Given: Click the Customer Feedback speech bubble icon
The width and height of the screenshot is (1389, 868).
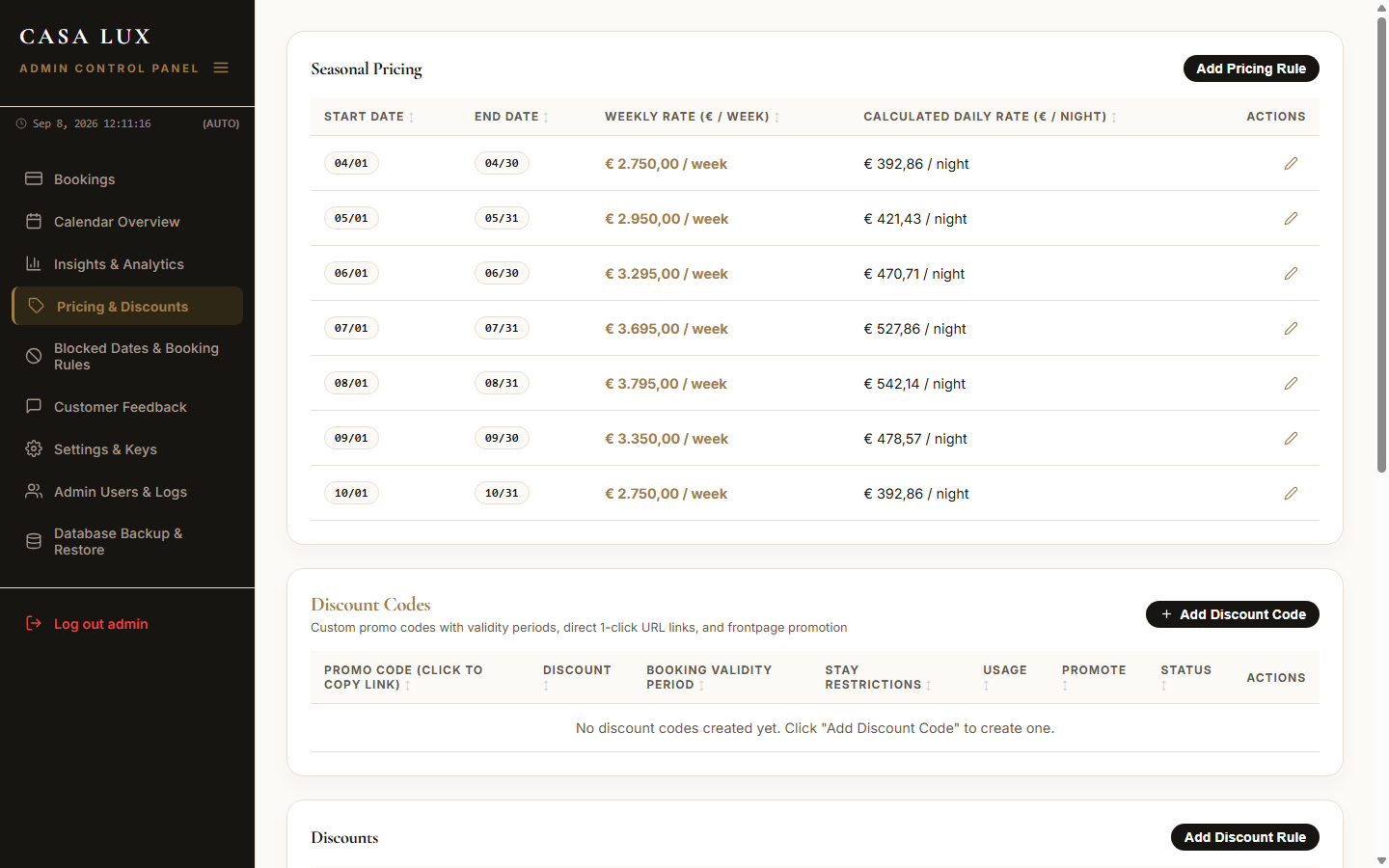Looking at the screenshot, I should click(x=34, y=406).
